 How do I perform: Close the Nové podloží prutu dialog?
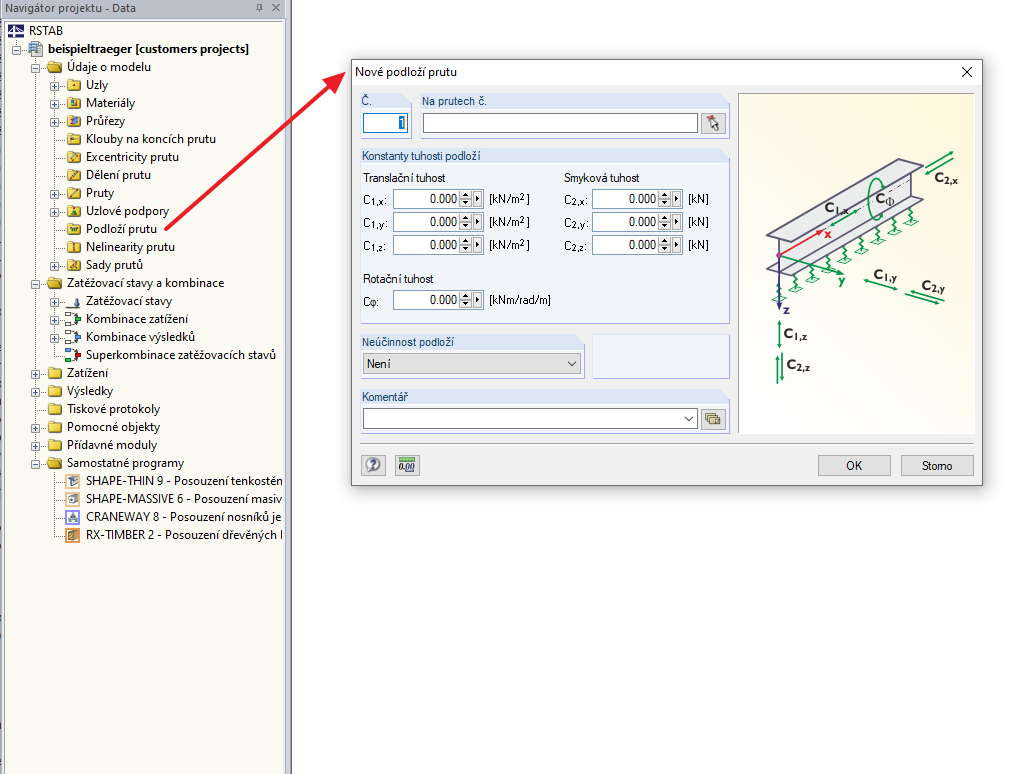[967, 72]
